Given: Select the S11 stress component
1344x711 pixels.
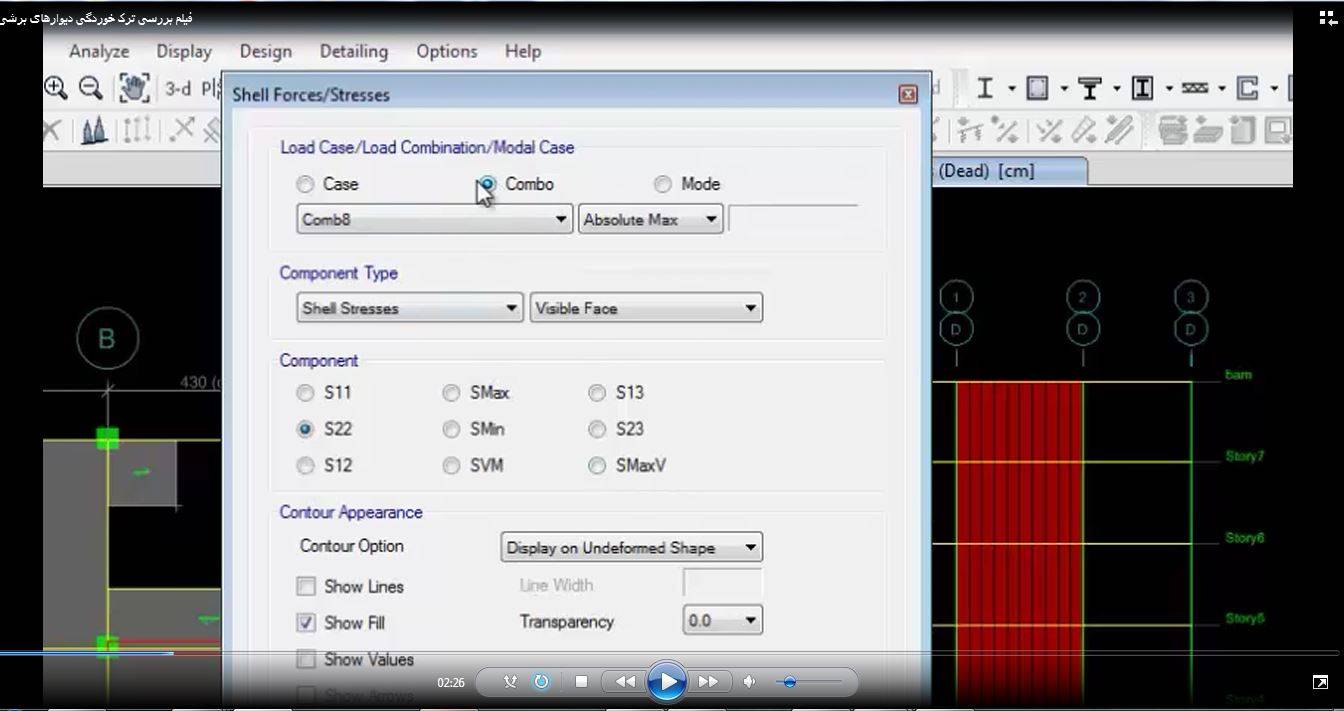Looking at the screenshot, I should 305,393.
